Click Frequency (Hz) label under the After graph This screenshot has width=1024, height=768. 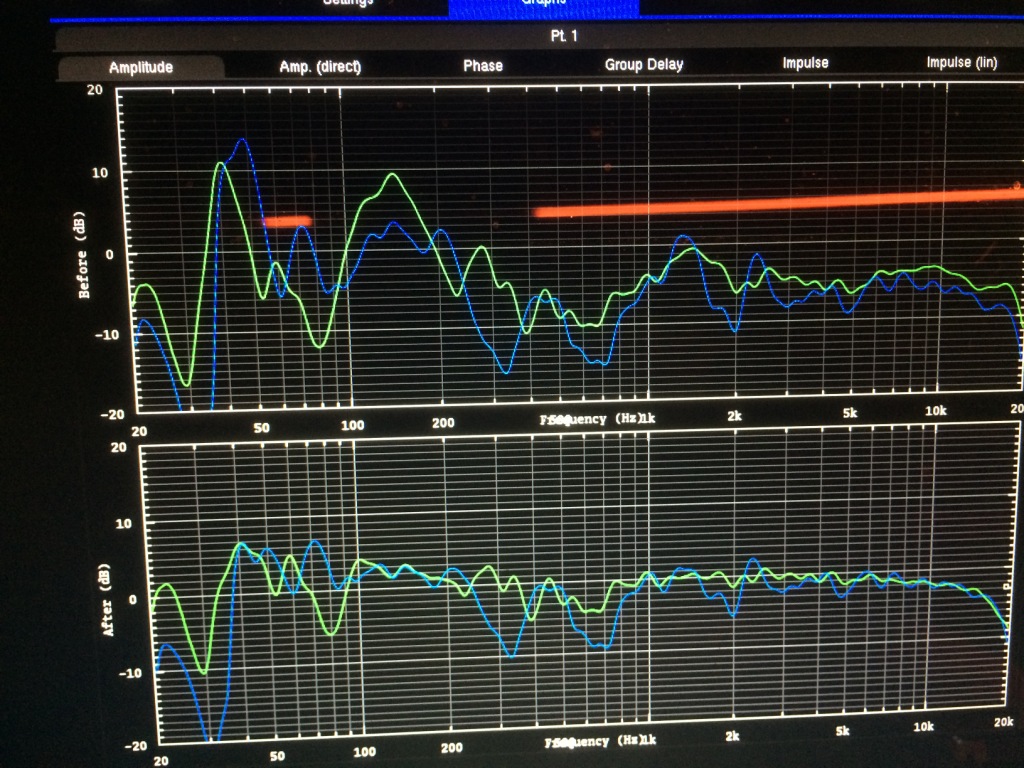(595, 741)
